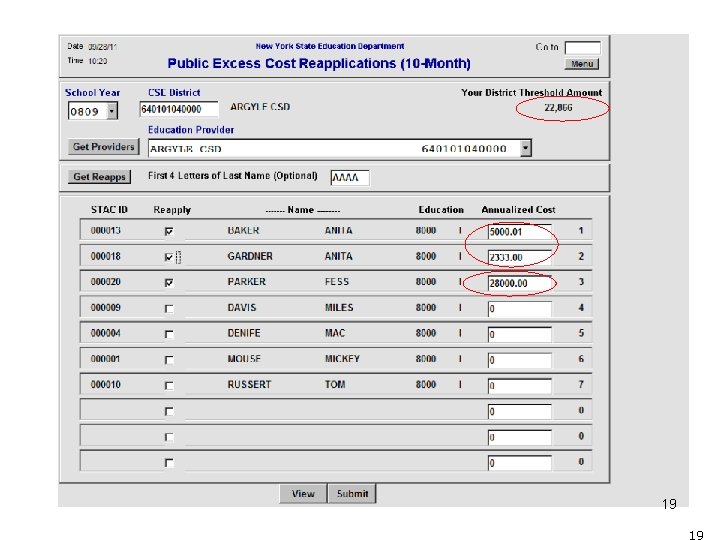720x540 pixels.
Task: Select STAC ID 000001
Action: click(106, 359)
